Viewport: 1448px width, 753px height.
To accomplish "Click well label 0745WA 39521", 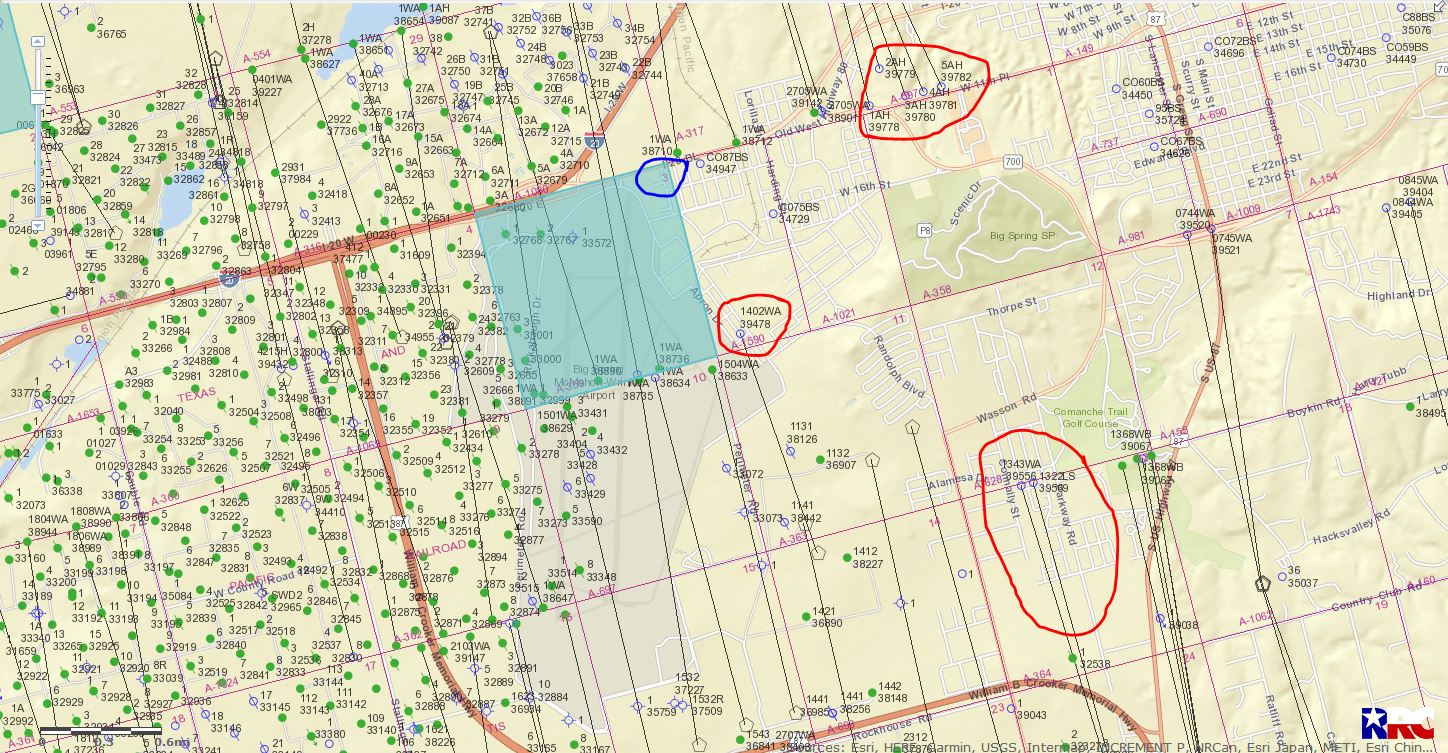I will 1232,244.
